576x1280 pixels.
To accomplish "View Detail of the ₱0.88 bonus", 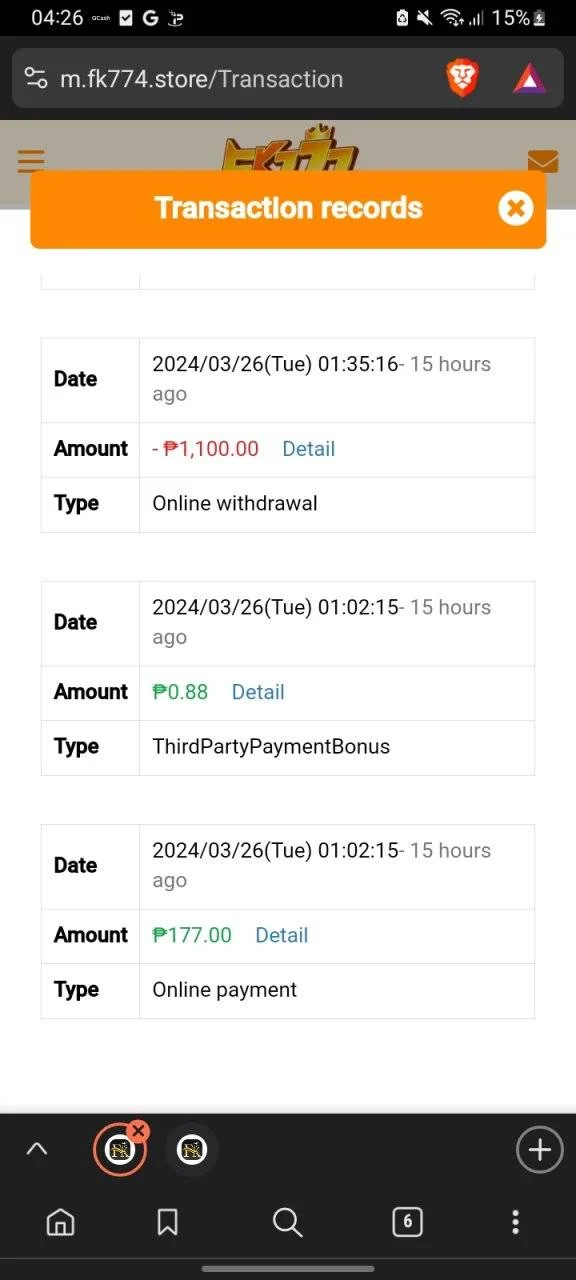I will coord(258,692).
